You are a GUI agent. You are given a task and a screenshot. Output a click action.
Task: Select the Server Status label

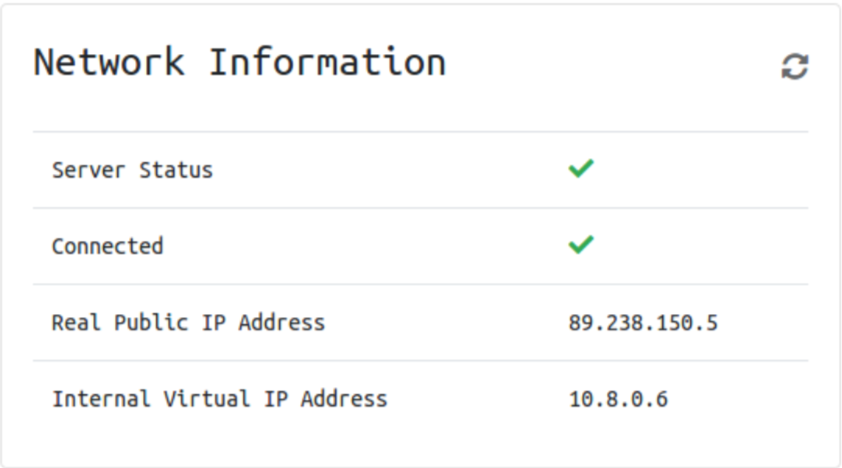[132, 170]
